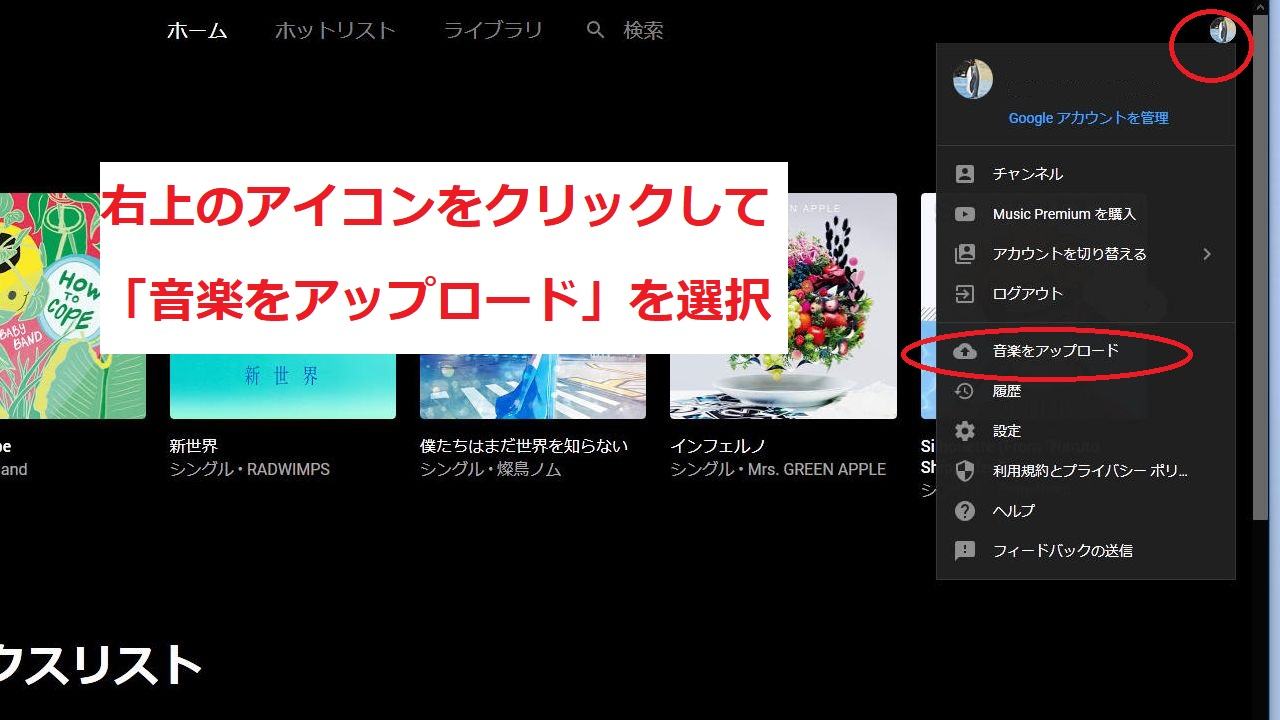Select アカウントを切り替える entry
1280x720 pixels.
point(1085,254)
